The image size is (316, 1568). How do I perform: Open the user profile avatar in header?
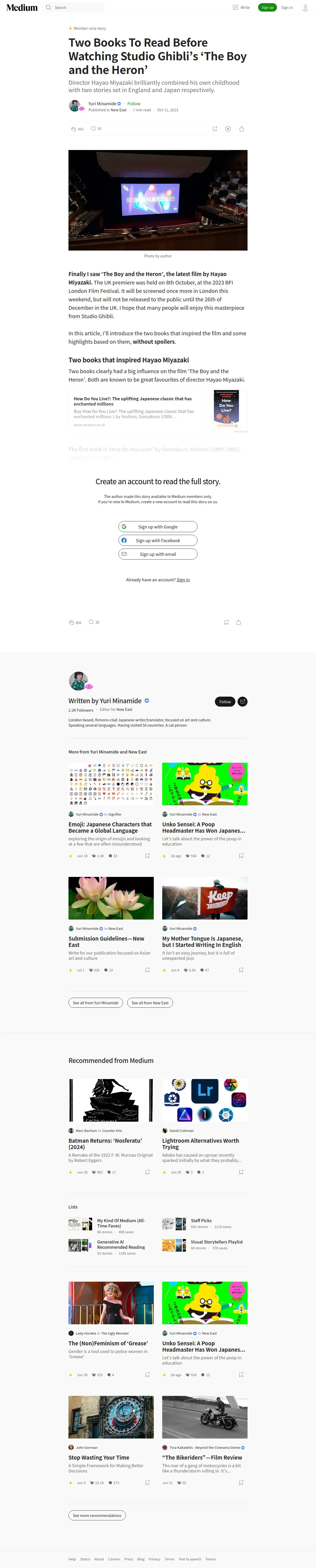[x=305, y=7]
